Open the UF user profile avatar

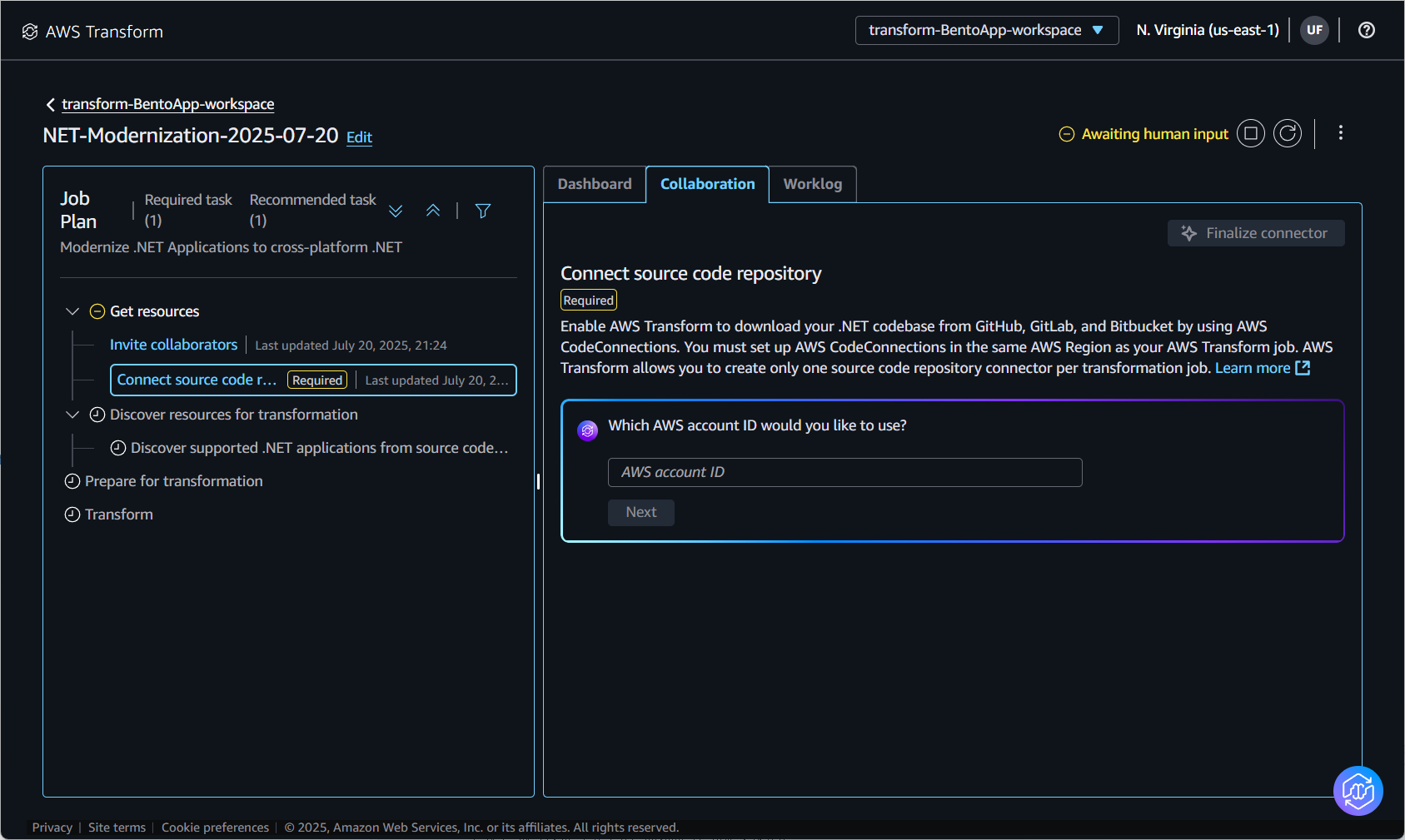point(1314,30)
